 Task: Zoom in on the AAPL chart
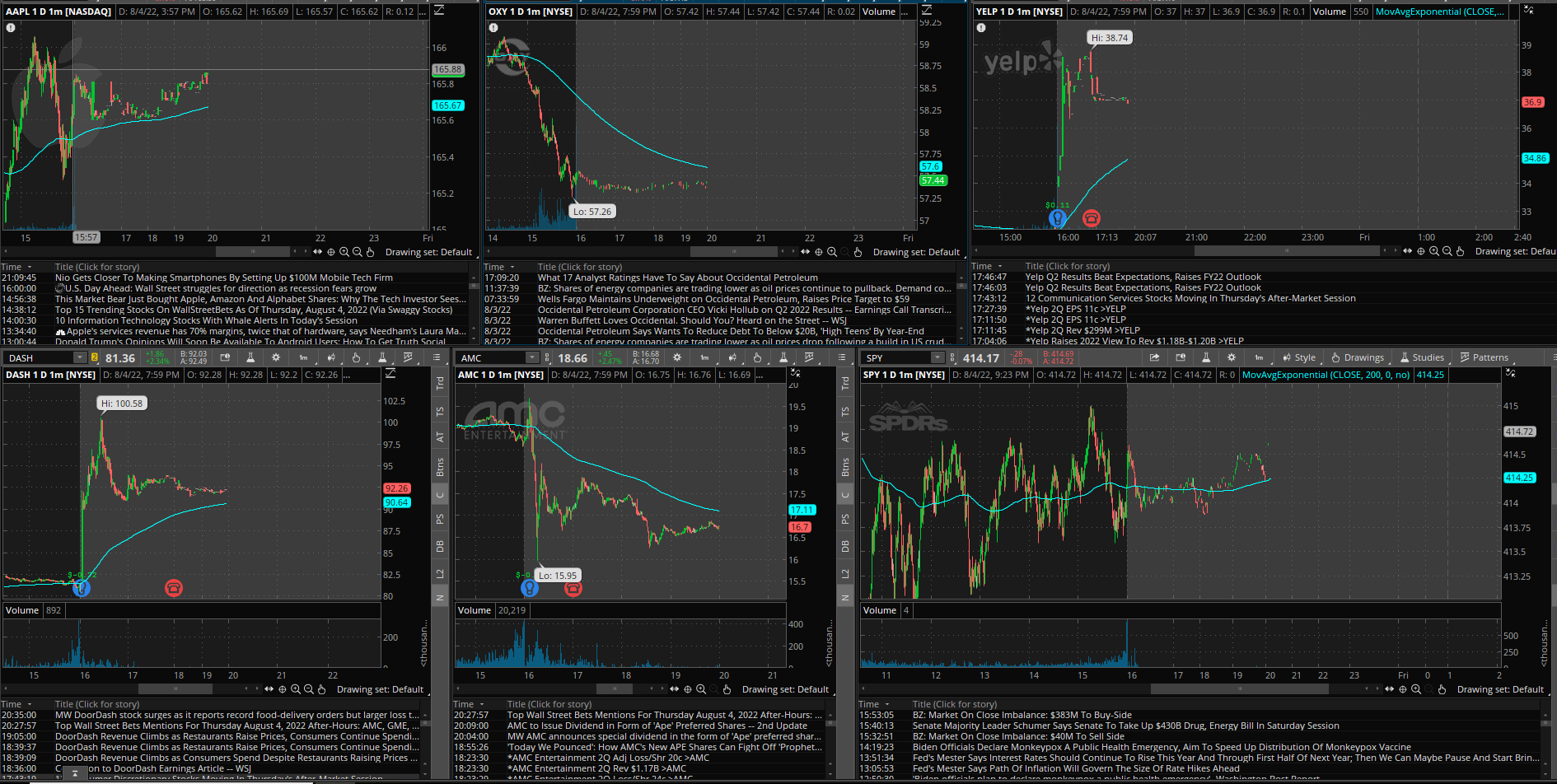pyautogui.click(x=344, y=252)
